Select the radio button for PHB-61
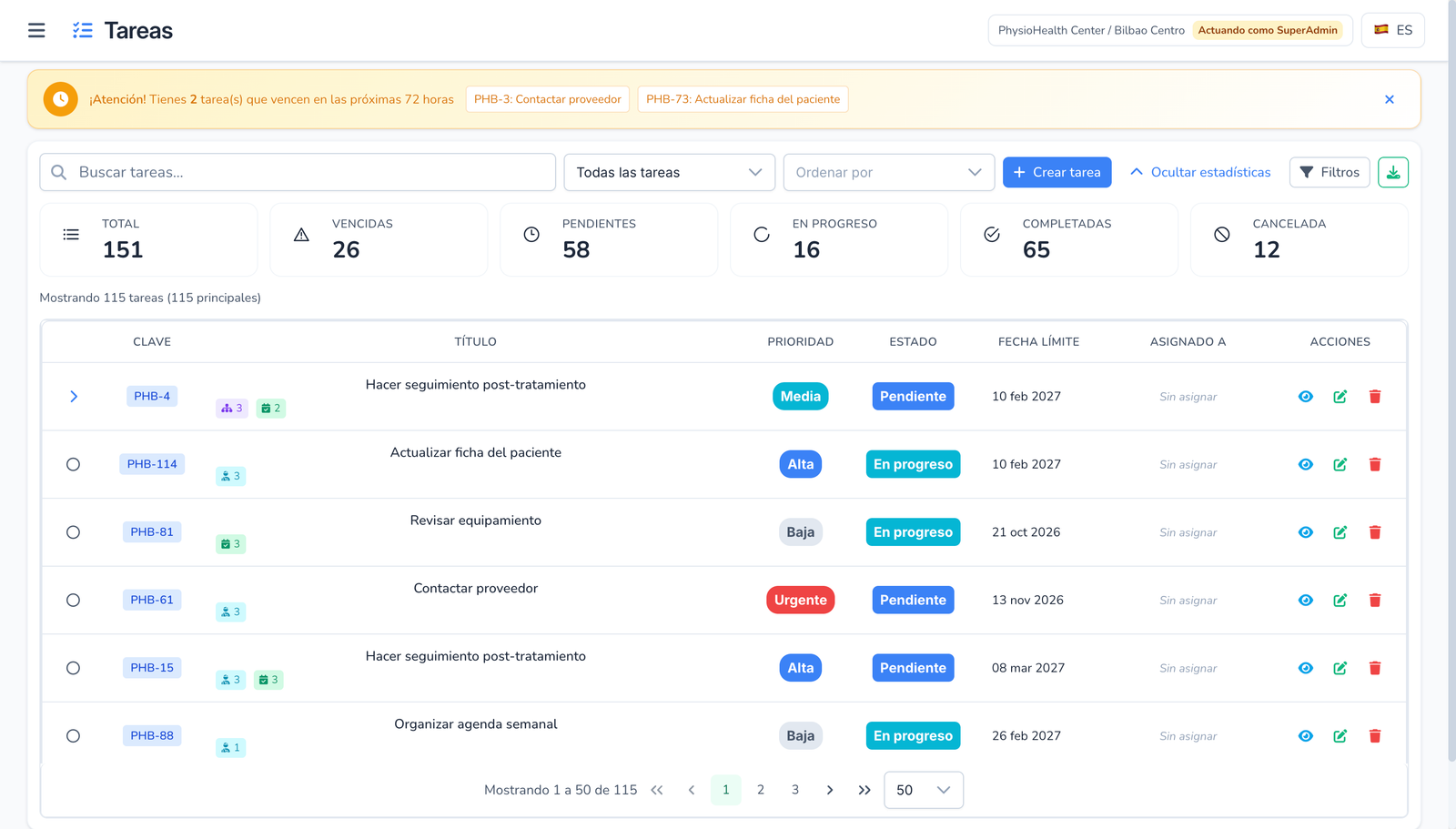Image resolution: width=1456 pixels, height=829 pixels. pos(73,600)
